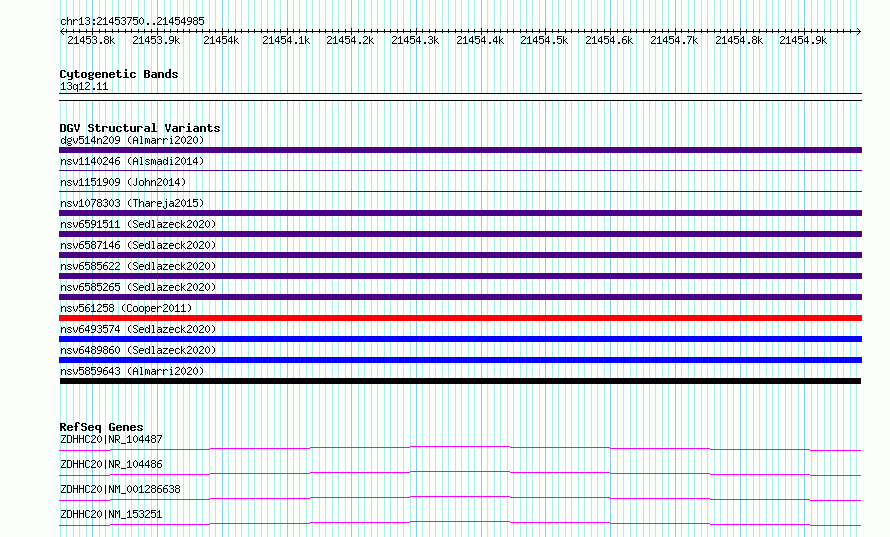The height and width of the screenshot is (537, 890).
Task: Open variant nsv1151909 (John2014)
Action: (x=123, y=182)
